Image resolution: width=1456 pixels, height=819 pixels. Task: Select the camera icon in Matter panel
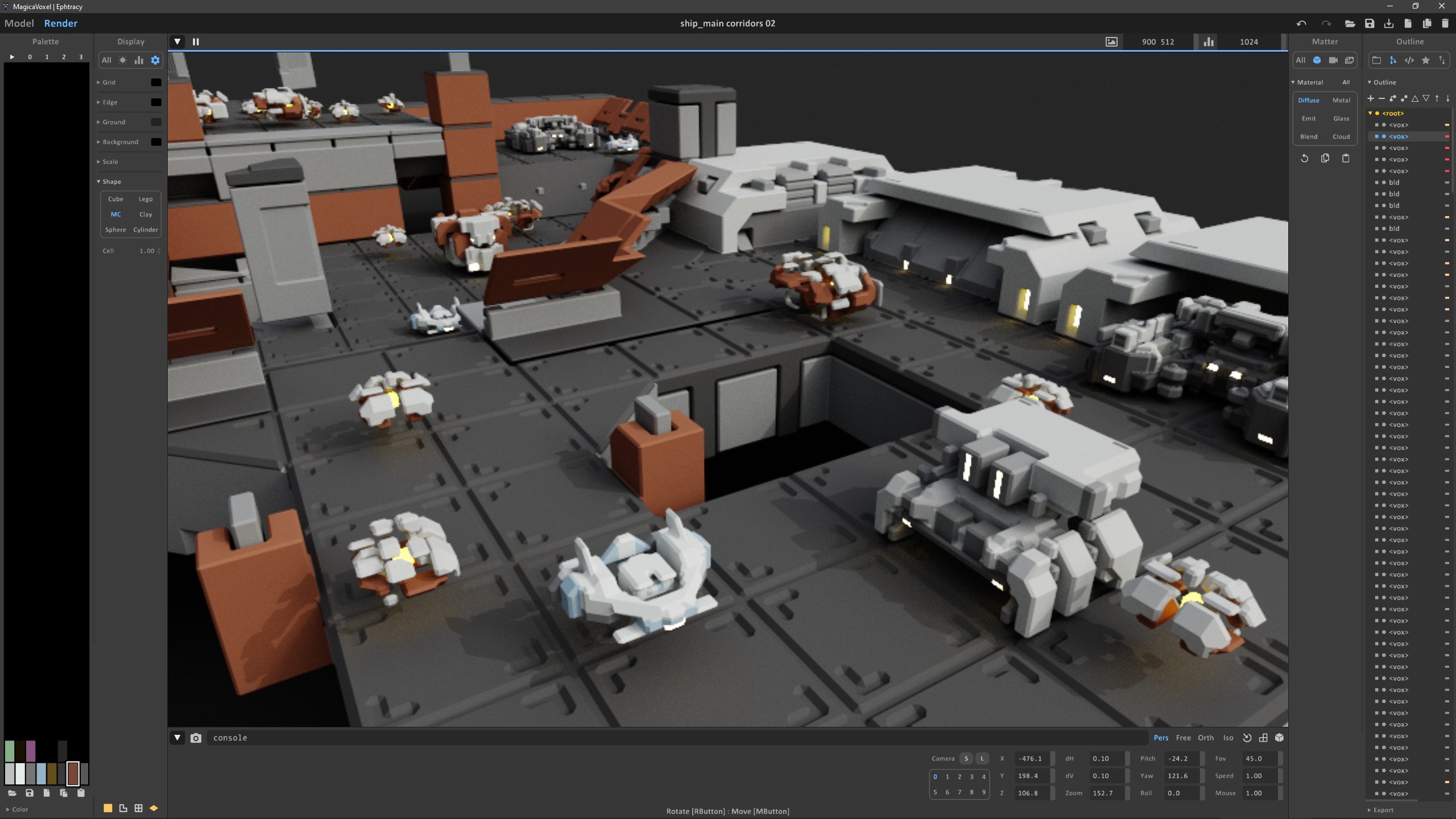(x=1333, y=60)
